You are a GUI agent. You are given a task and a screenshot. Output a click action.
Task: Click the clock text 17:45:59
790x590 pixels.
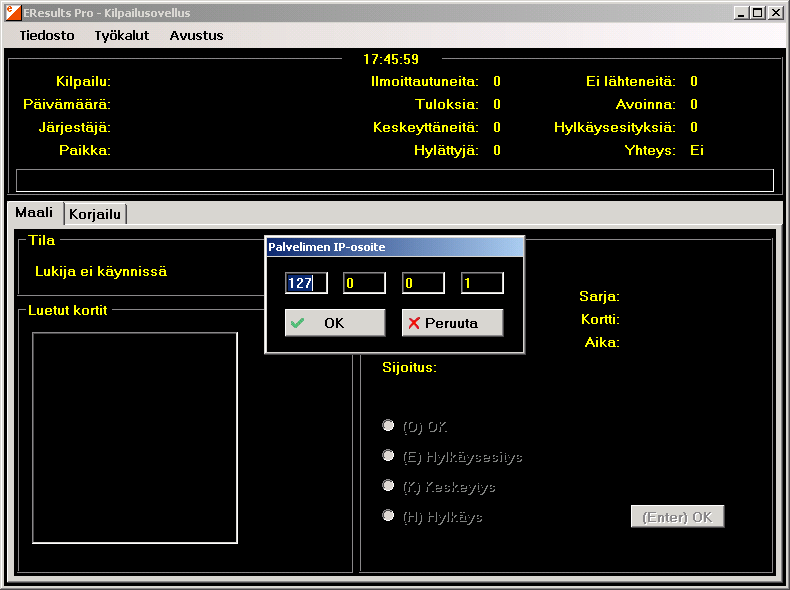coord(391,59)
